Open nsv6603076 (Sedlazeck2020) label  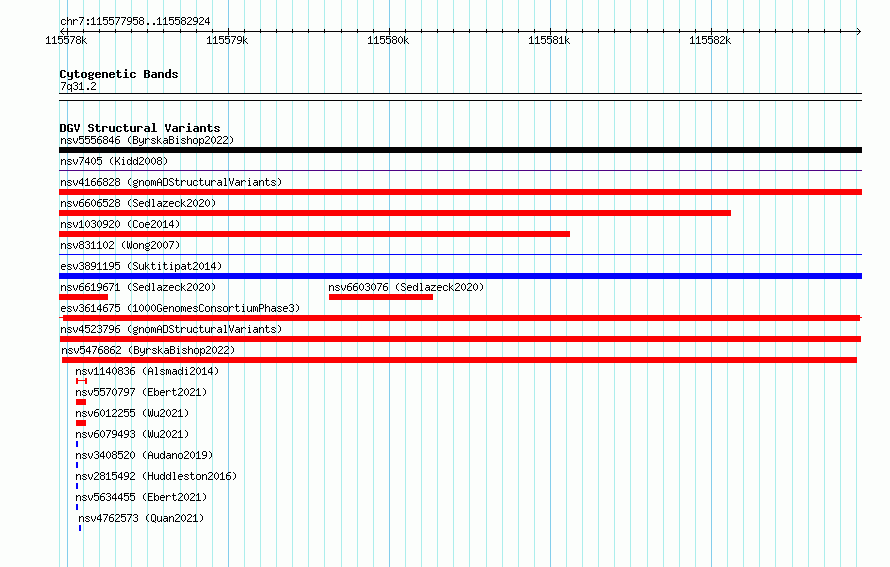[x=406, y=287]
